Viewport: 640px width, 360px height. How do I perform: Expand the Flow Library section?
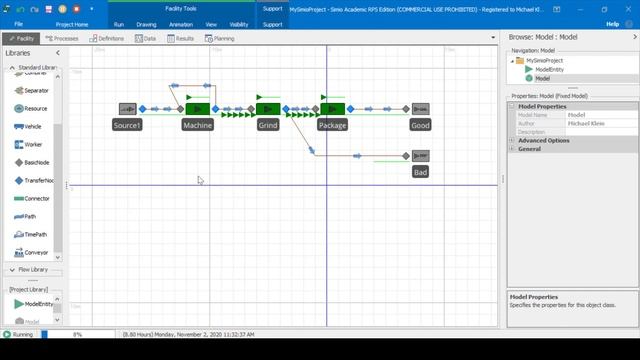(12, 270)
